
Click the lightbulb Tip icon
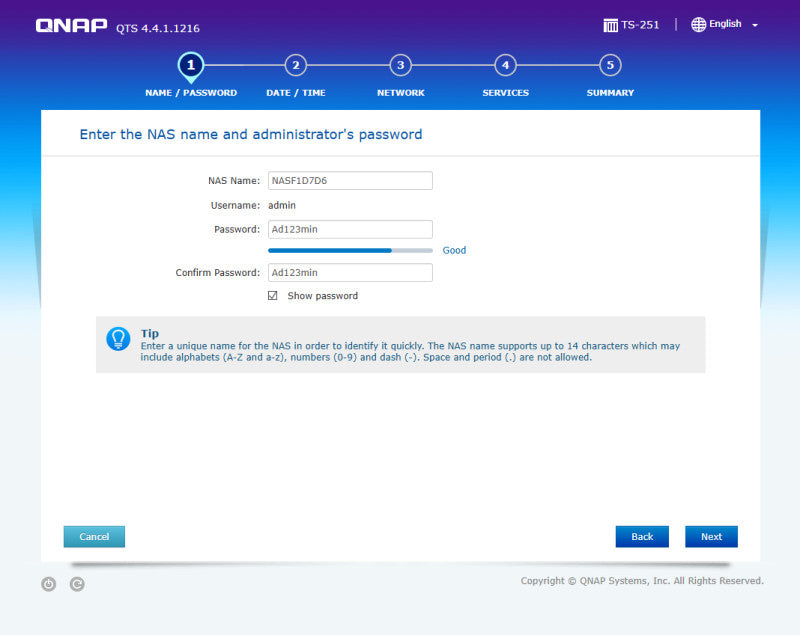click(118, 339)
